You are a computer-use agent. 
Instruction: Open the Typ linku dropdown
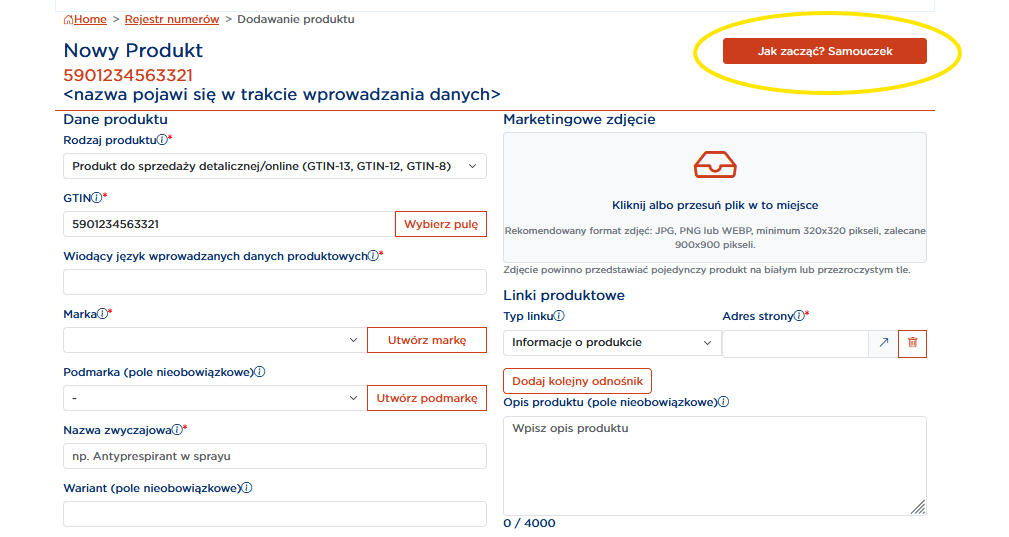click(x=611, y=343)
